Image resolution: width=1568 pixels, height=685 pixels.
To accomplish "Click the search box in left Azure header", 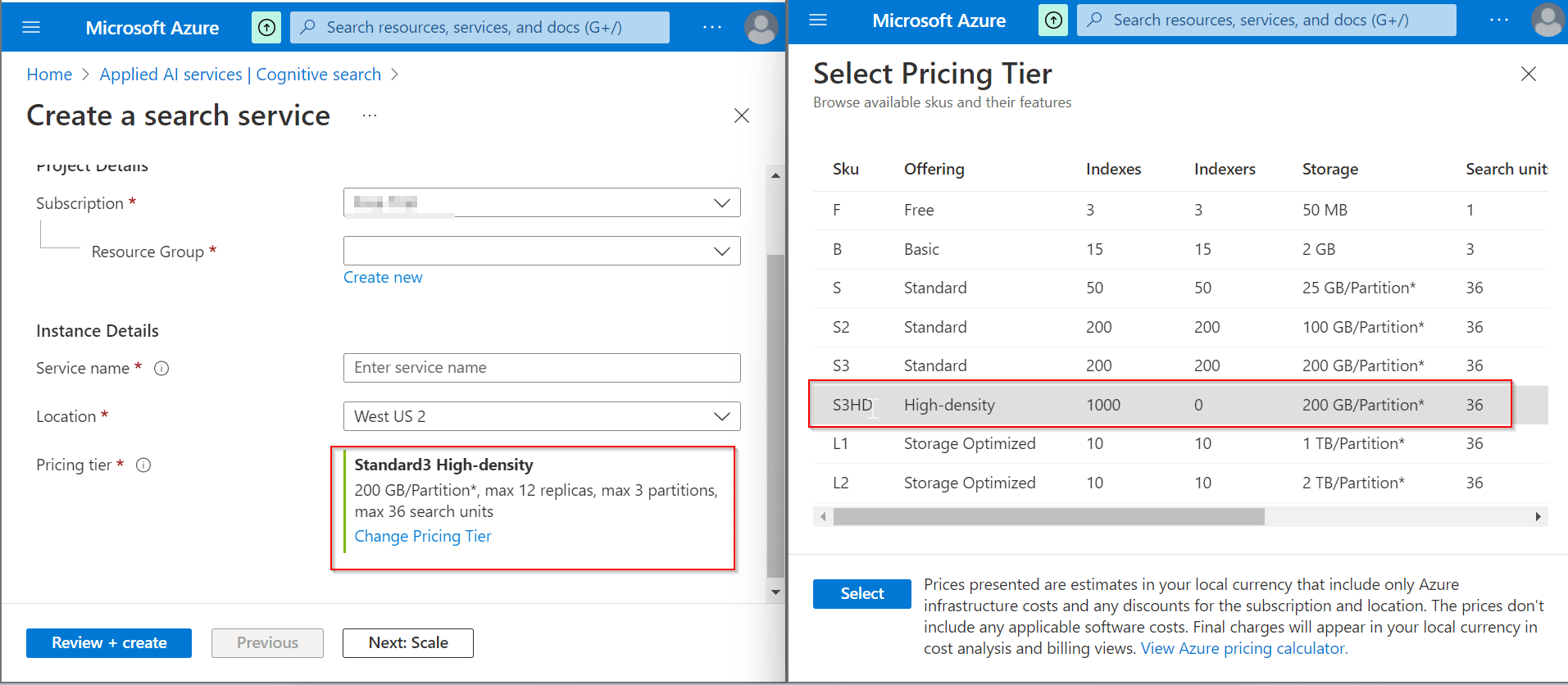I will point(479,27).
